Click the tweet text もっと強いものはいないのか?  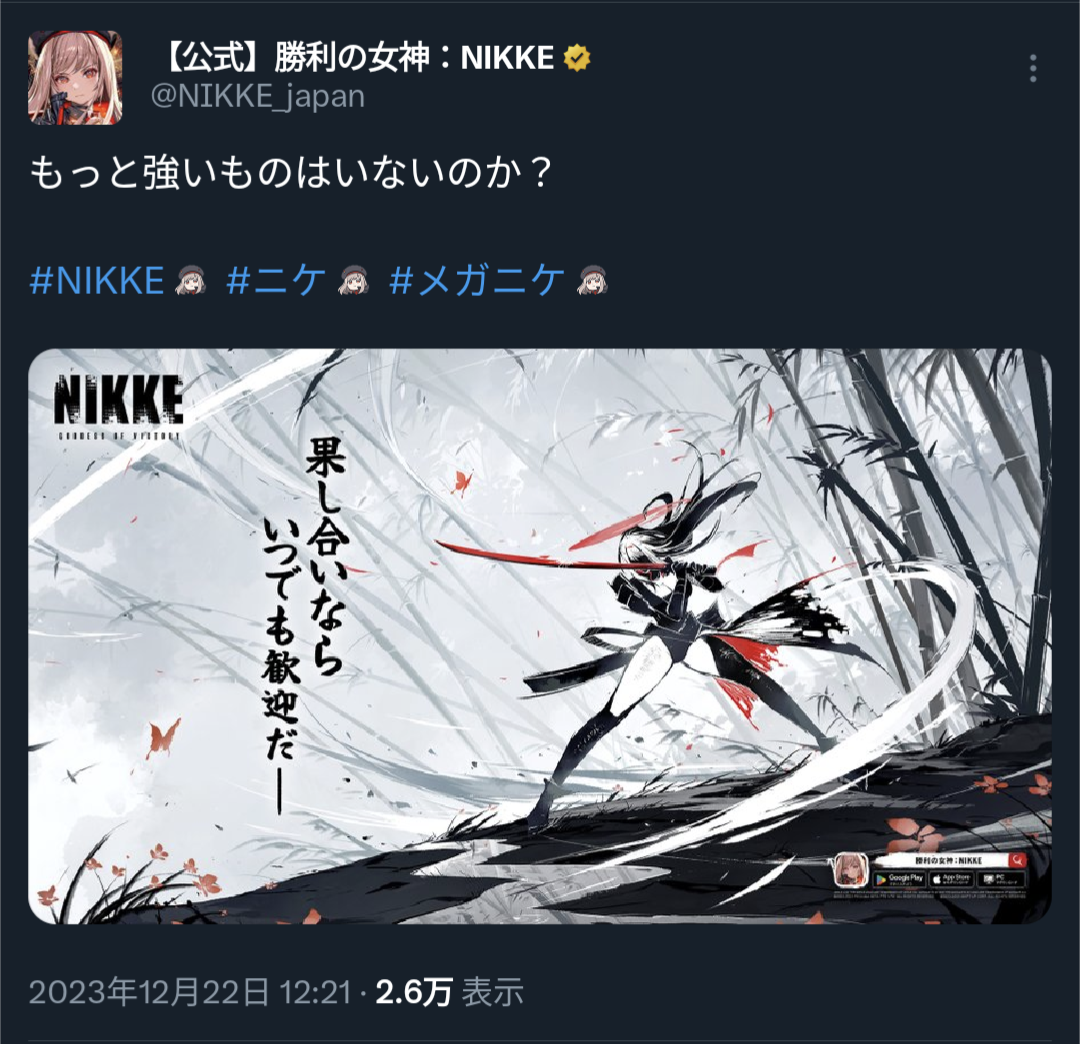pyautogui.click(x=291, y=174)
